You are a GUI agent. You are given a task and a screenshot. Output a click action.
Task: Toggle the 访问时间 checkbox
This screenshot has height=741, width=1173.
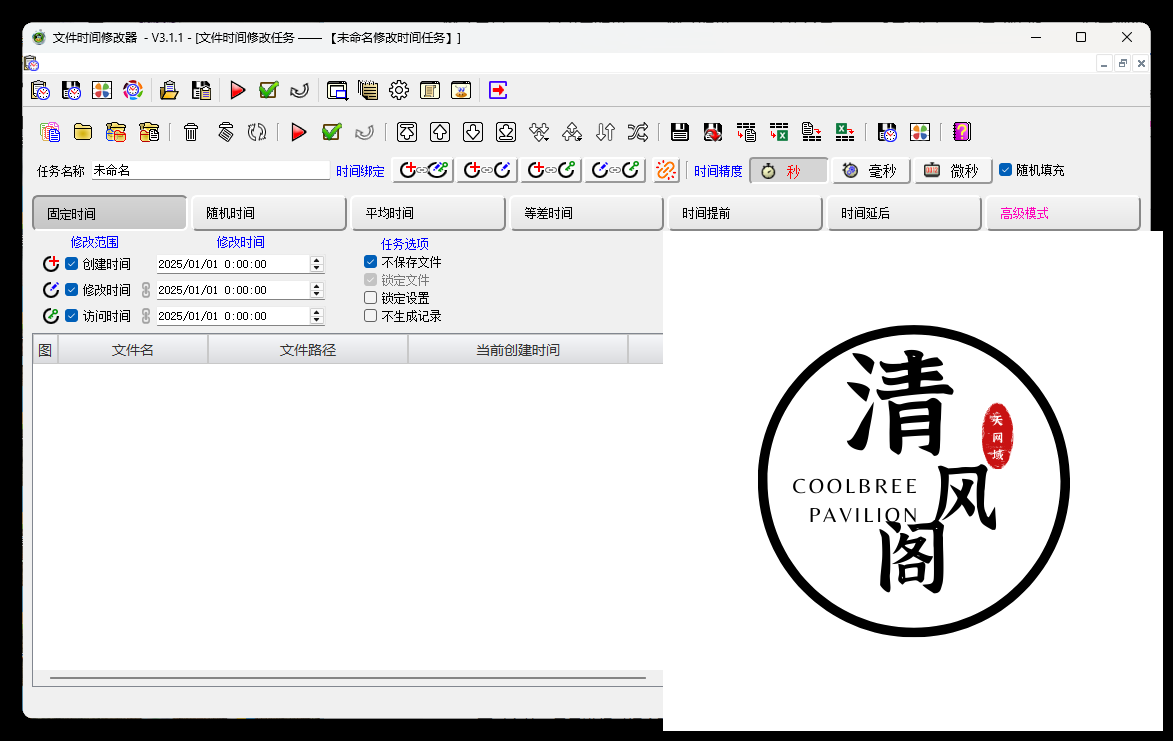click(x=72, y=316)
